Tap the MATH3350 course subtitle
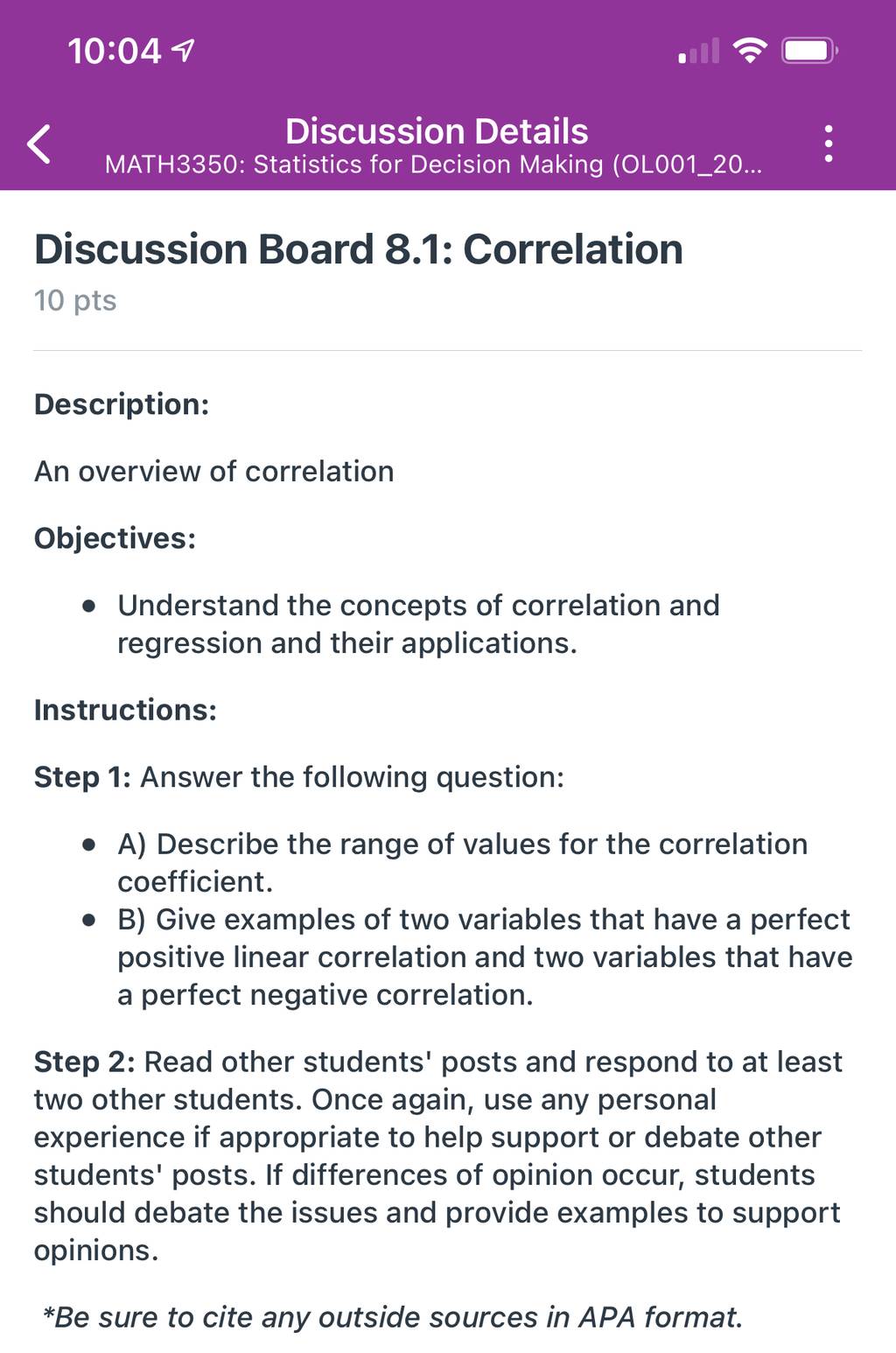This screenshot has height=1353, width=896. coord(433,165)
